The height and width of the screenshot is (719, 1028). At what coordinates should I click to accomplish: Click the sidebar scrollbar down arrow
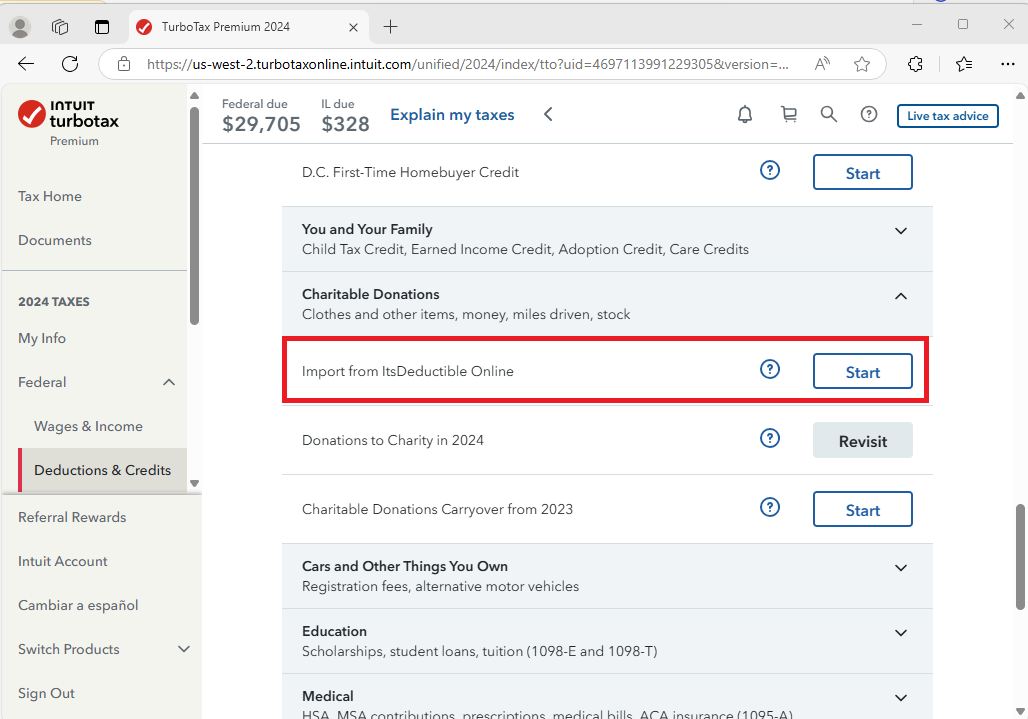click(194, 484)
